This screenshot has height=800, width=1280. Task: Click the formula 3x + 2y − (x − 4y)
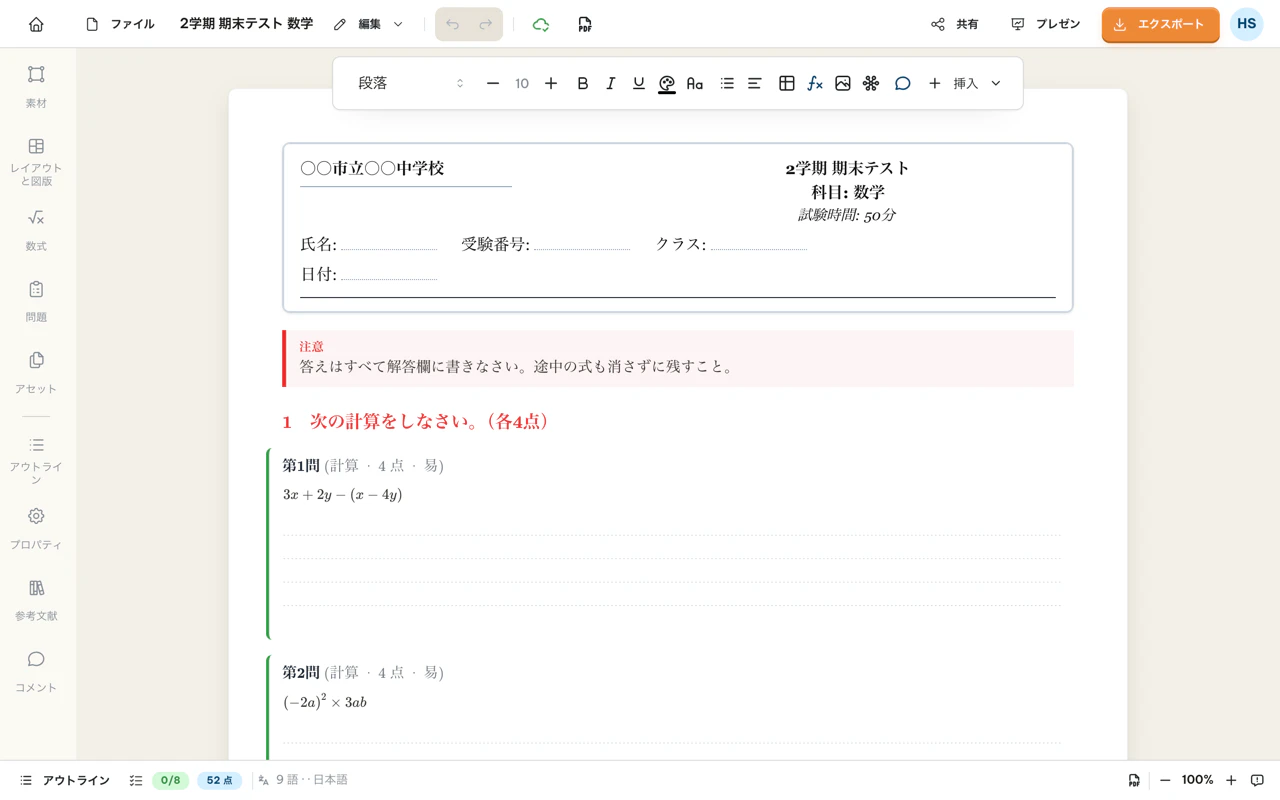342,495
